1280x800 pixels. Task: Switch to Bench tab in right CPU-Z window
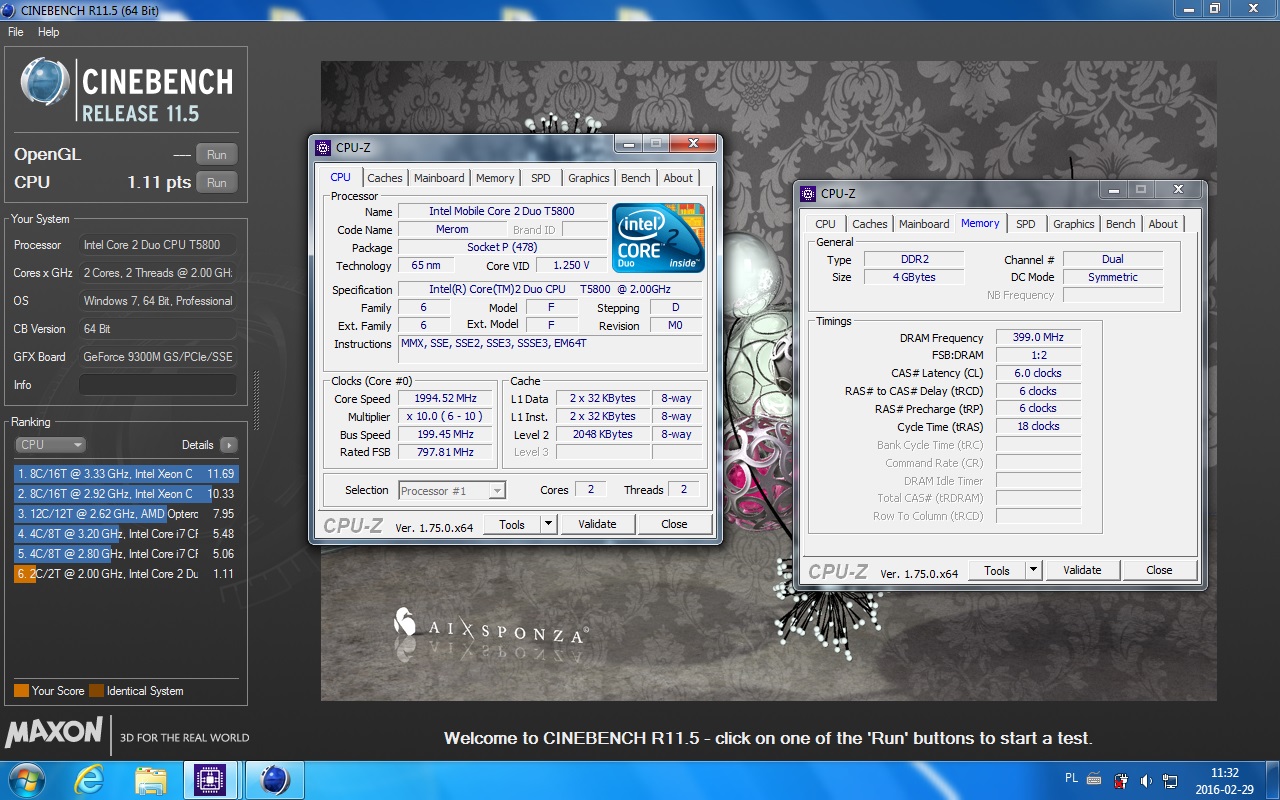click(x=1121, y=224)
